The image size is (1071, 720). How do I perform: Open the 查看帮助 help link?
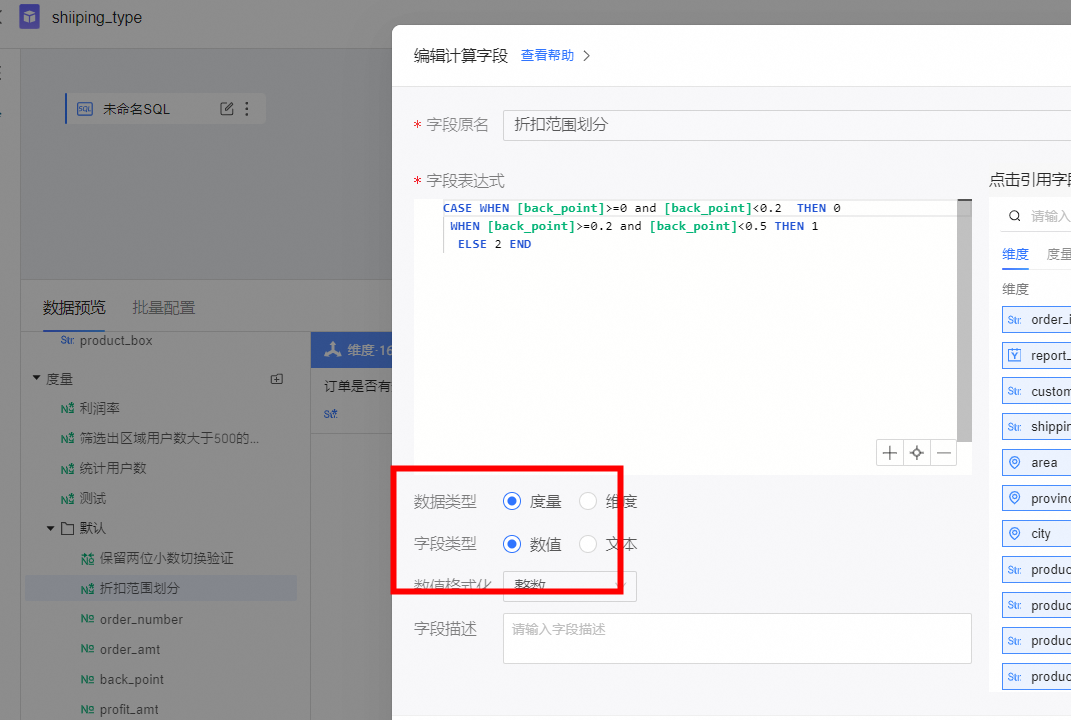548,56
